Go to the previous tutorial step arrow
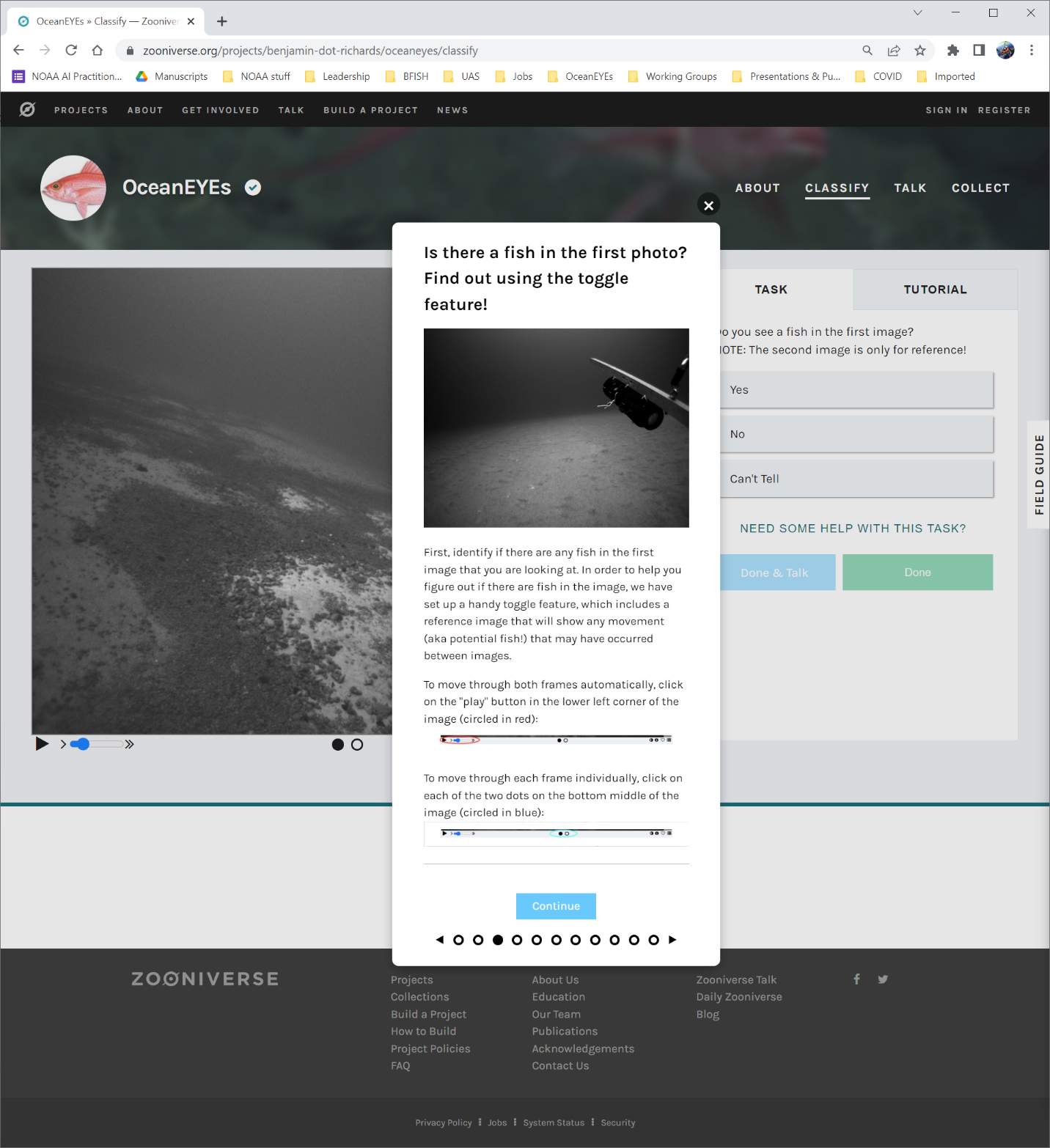 coord(439,940)
